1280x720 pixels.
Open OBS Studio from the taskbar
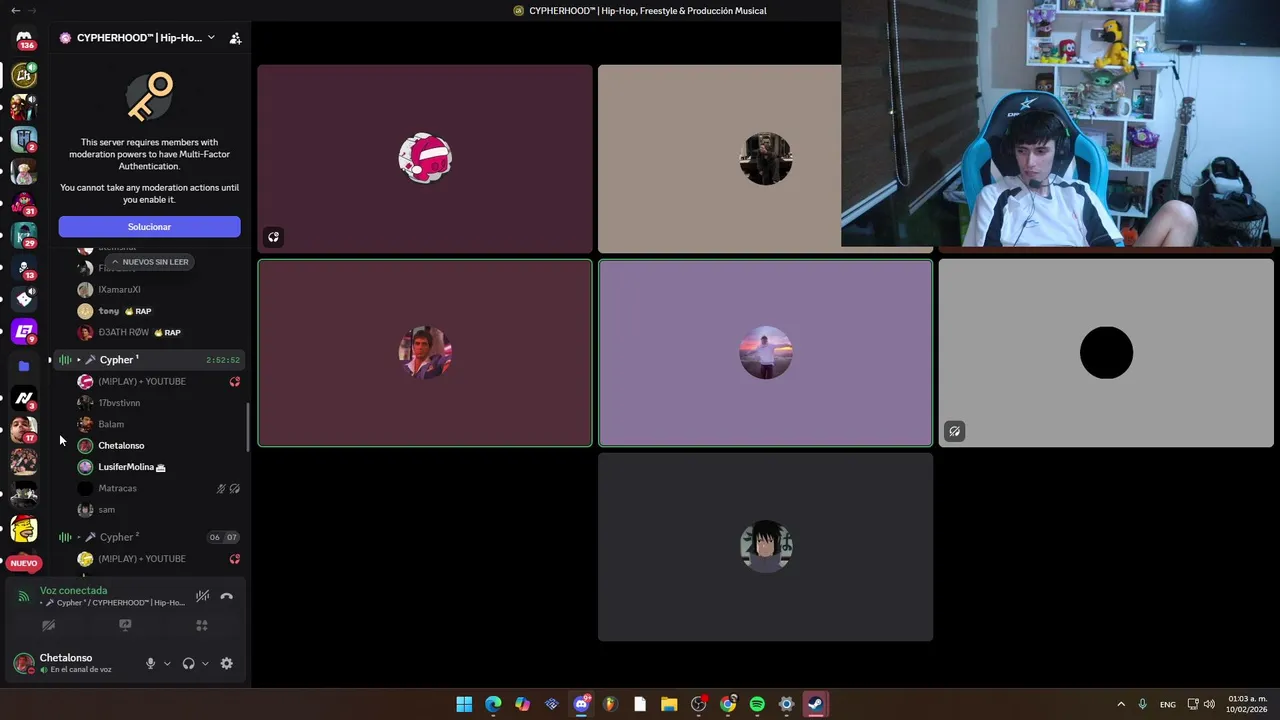[x=699, y=704]
